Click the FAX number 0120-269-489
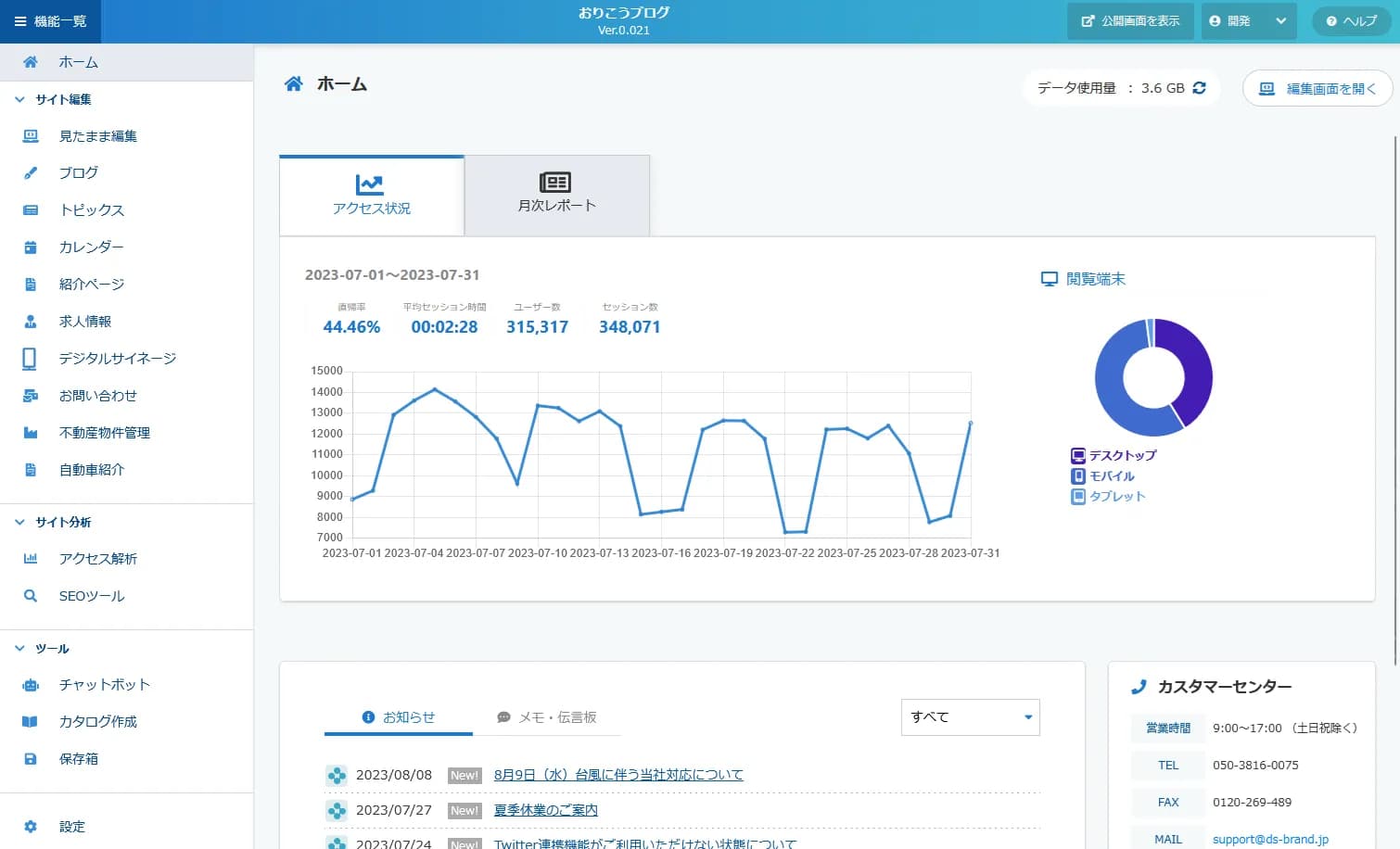 [1252, 803]
